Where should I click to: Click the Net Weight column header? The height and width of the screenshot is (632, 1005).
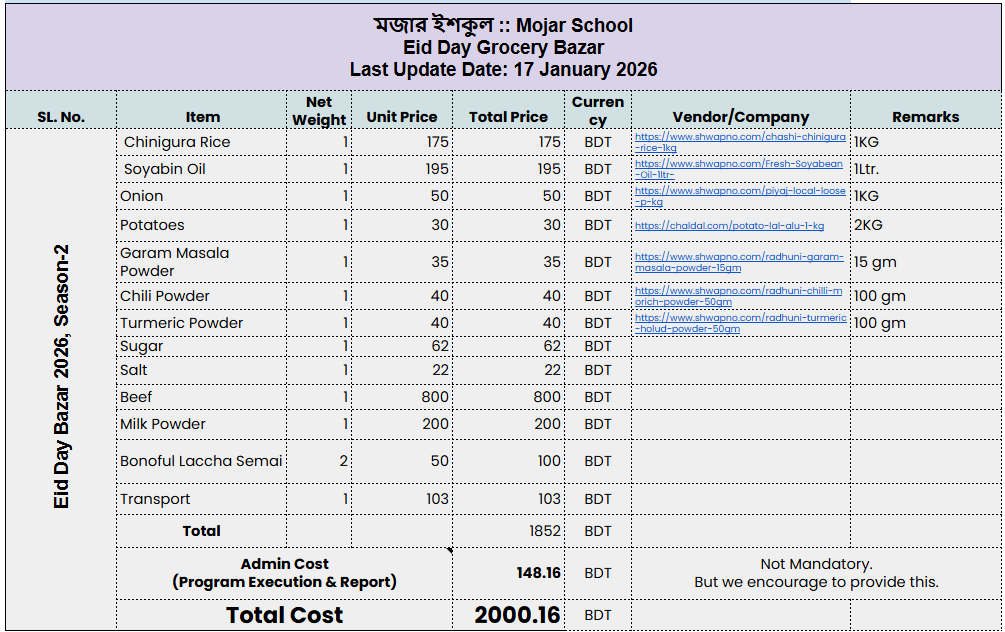319,110
